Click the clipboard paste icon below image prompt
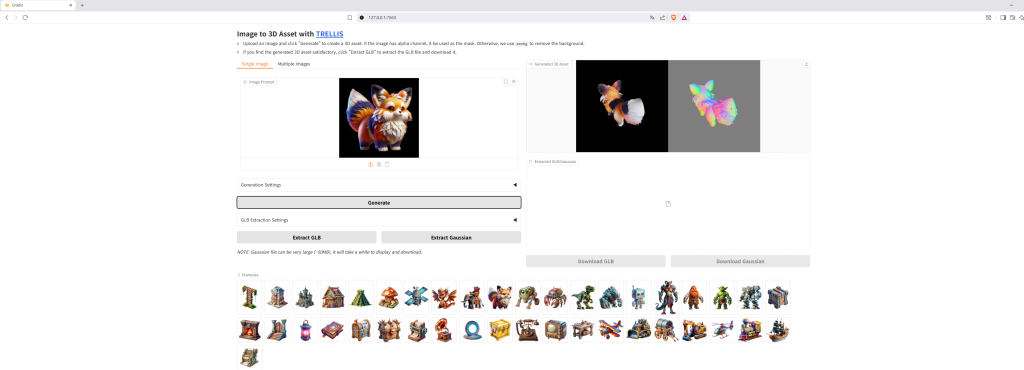Viewport: 1024px width, 370px height. (387, 164)
